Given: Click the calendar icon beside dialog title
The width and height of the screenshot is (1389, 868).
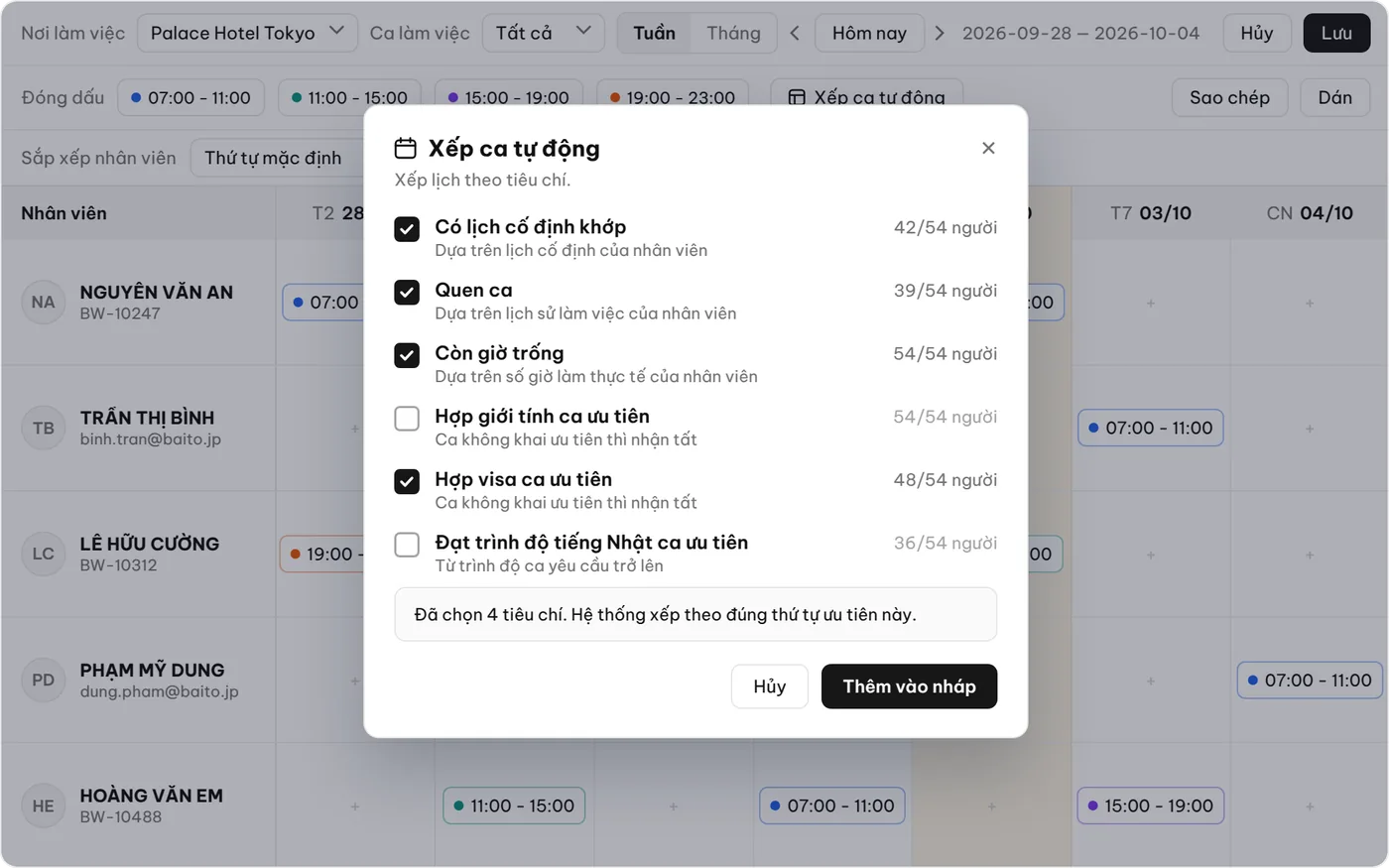Looking at the screenshot, I should click(x=406, y=149).
